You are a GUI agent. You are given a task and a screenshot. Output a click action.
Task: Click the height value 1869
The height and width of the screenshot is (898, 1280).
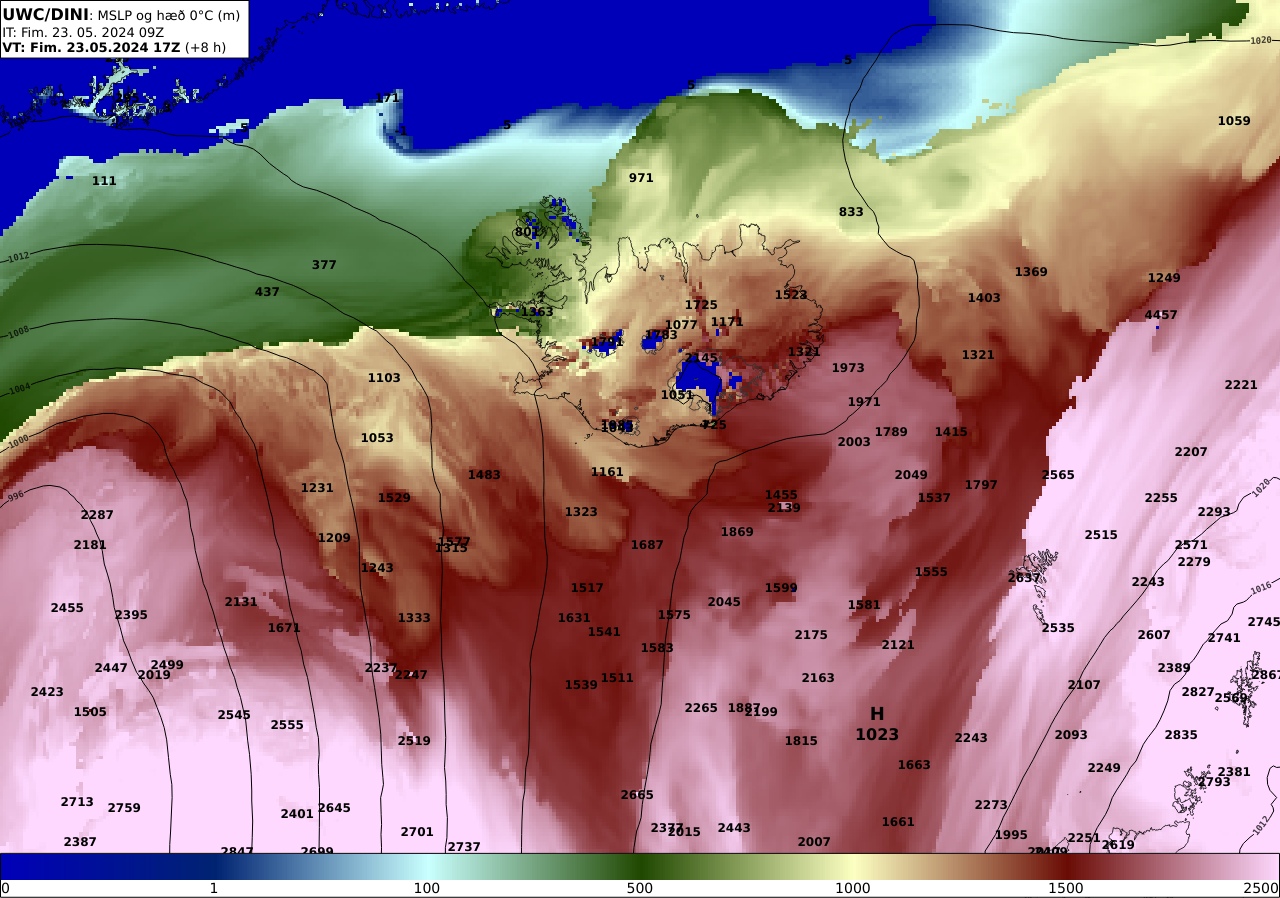(737, 532)
